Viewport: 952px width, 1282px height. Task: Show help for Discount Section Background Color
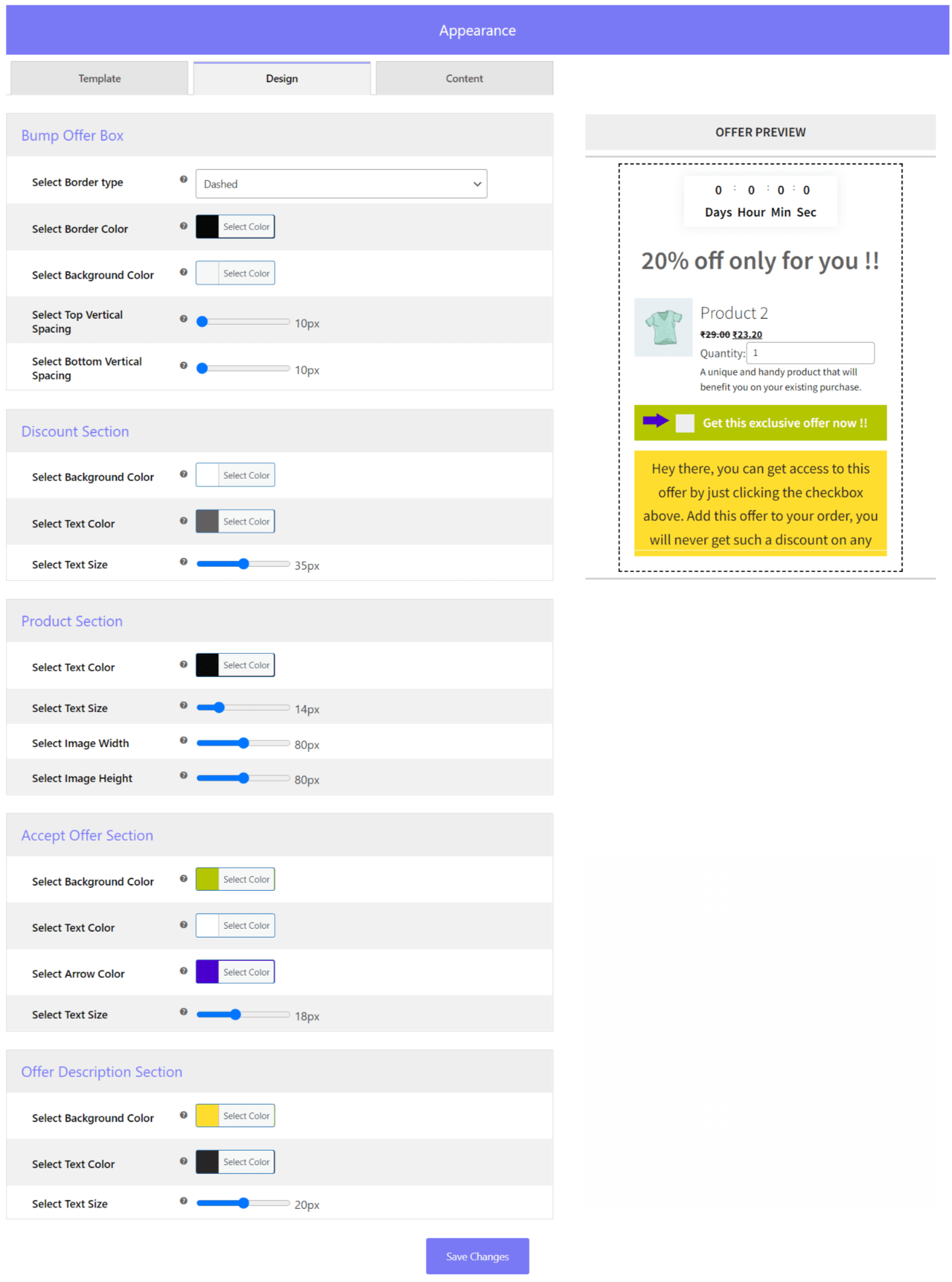click(184, 474)
